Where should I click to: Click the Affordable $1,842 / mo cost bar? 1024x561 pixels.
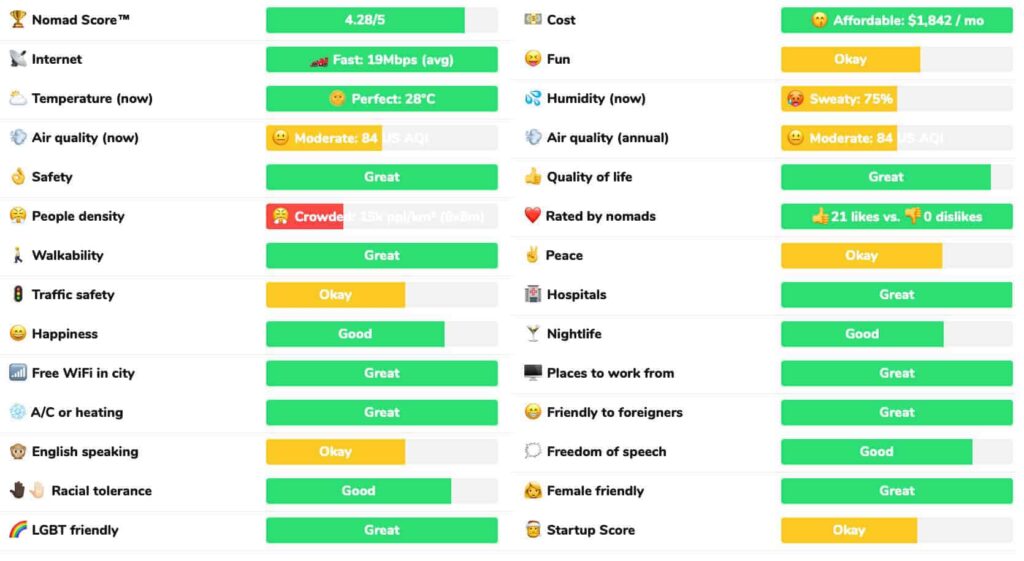tap(897, 20)
